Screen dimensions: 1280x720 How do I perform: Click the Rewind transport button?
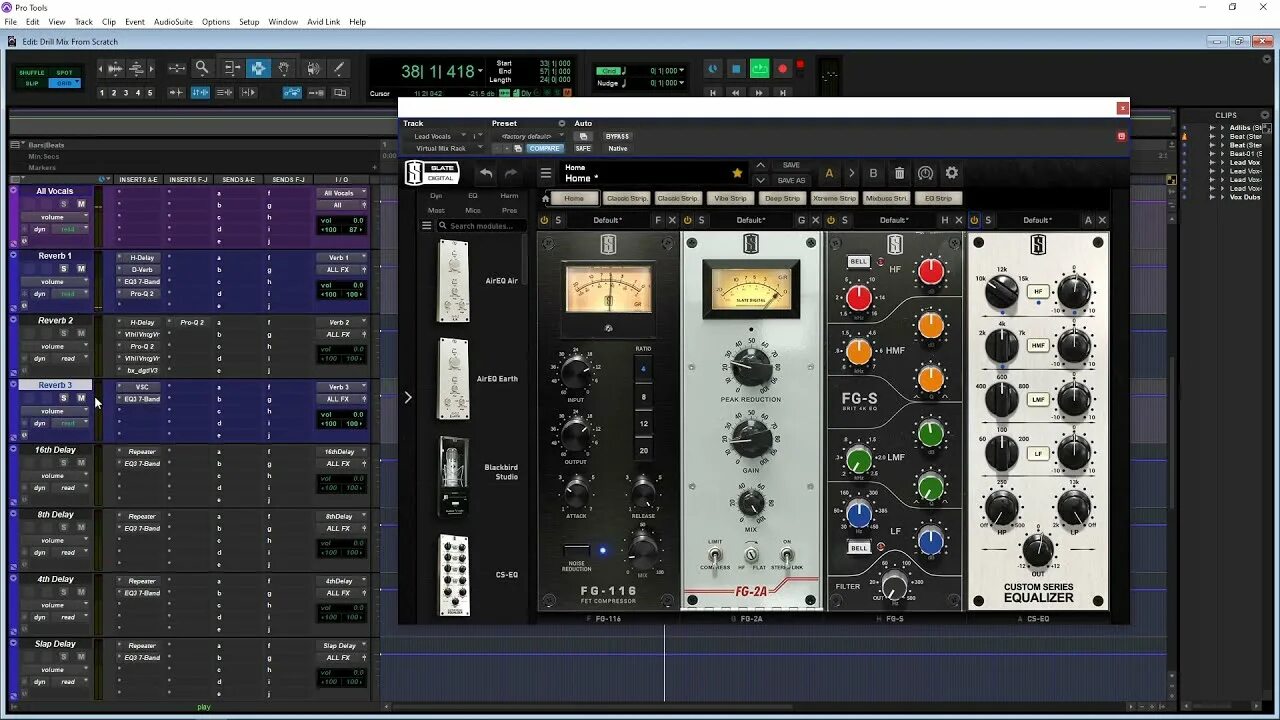(x=736, y=92)
